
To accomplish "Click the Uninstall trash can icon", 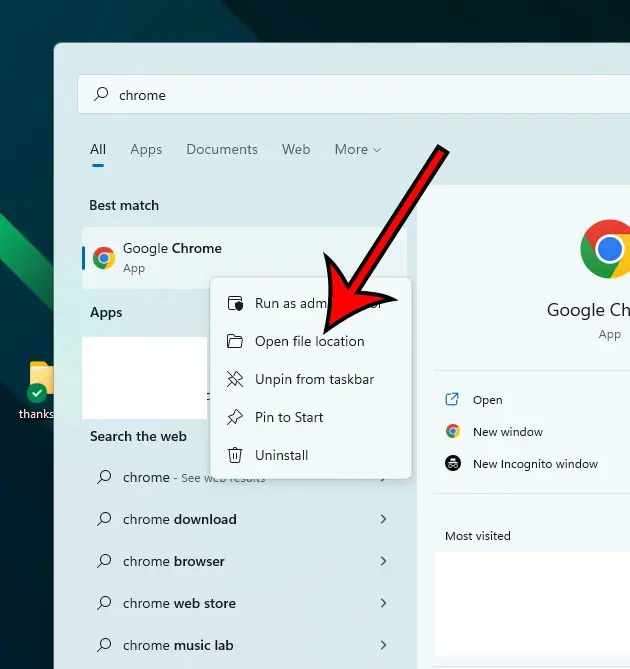I will [x=235, y=455].
